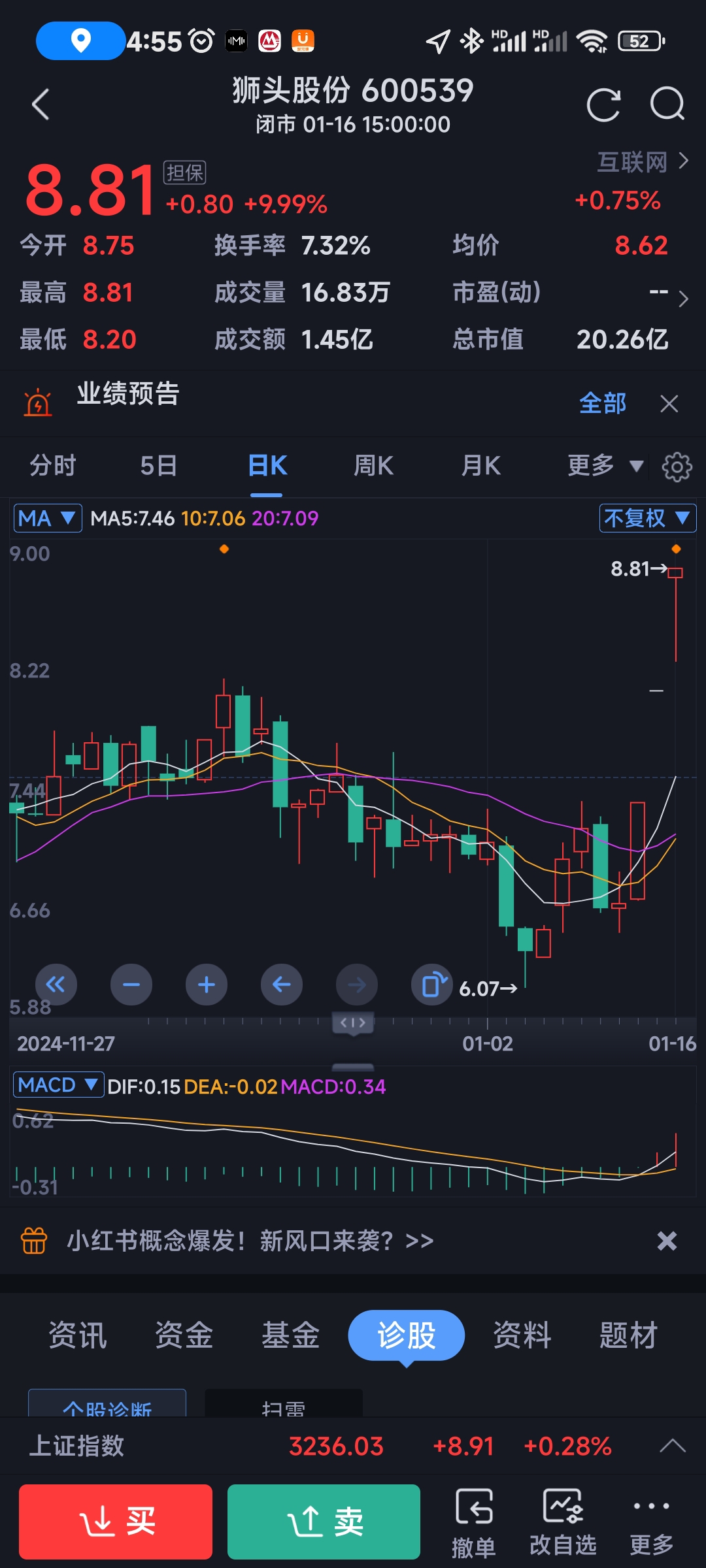706x1568 pixels.
Task: Tap the 8.81 latest candle marker
Action: 639,569
